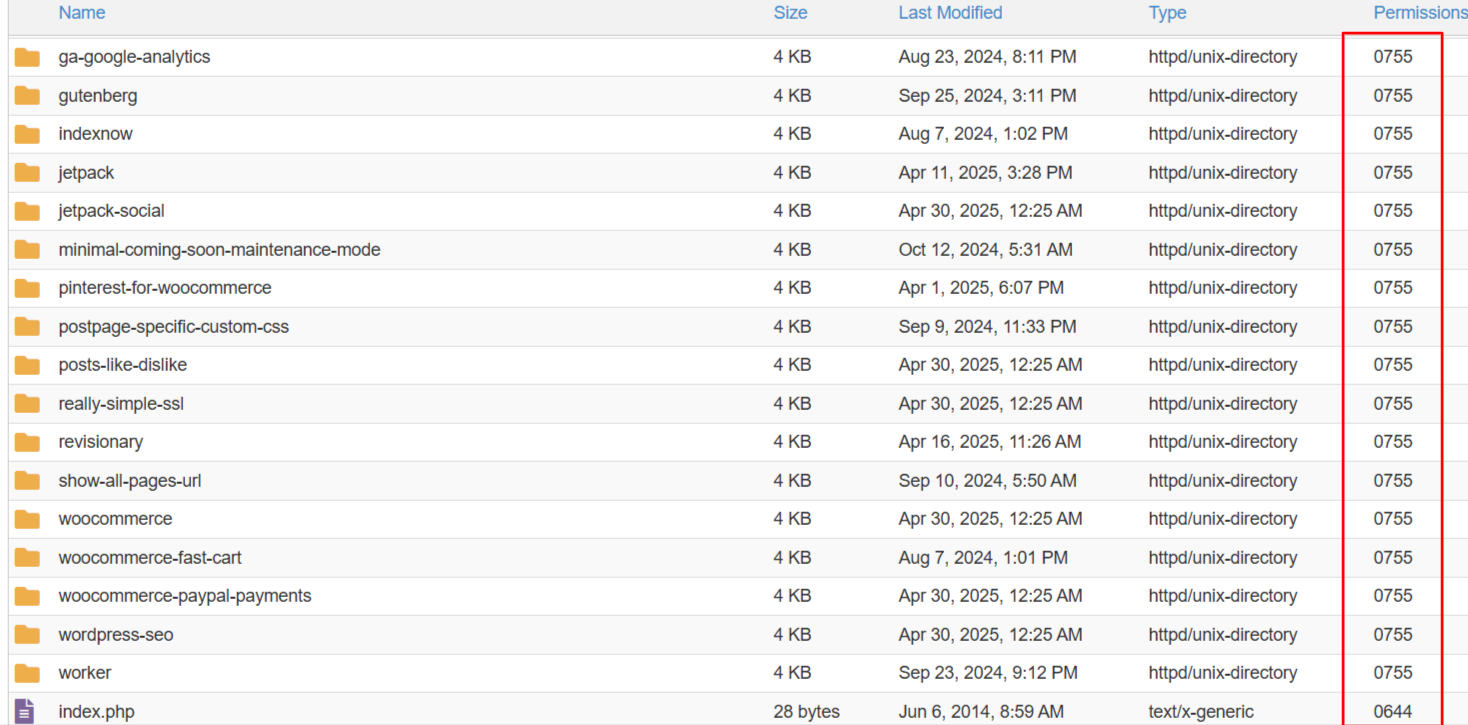Click the show-all-pages-url folder icon
This screenshot has height=725, width=1468.
coord(27,481)
